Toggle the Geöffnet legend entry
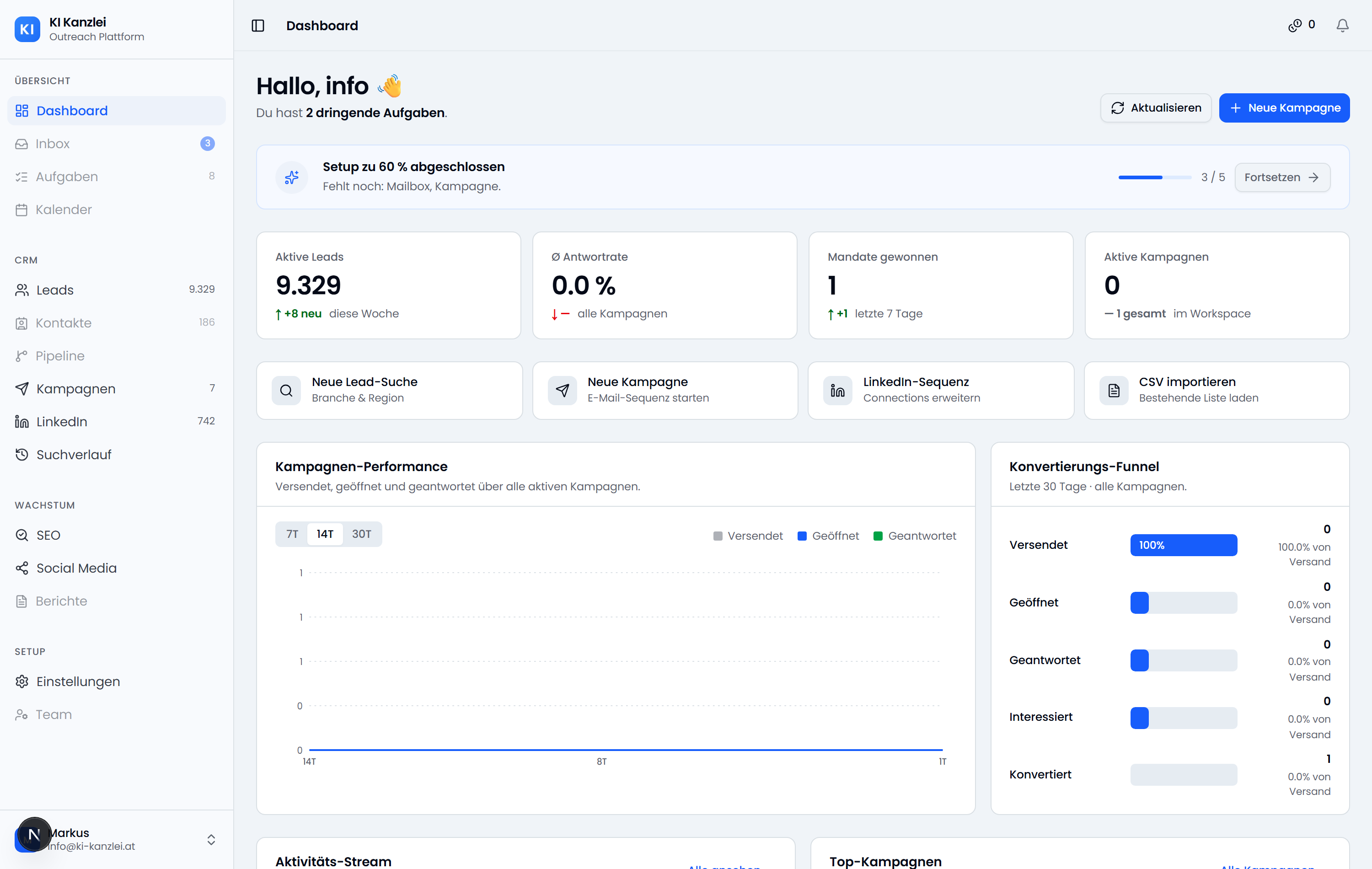Screen dimensions: 1372x869 pos(828,536)
